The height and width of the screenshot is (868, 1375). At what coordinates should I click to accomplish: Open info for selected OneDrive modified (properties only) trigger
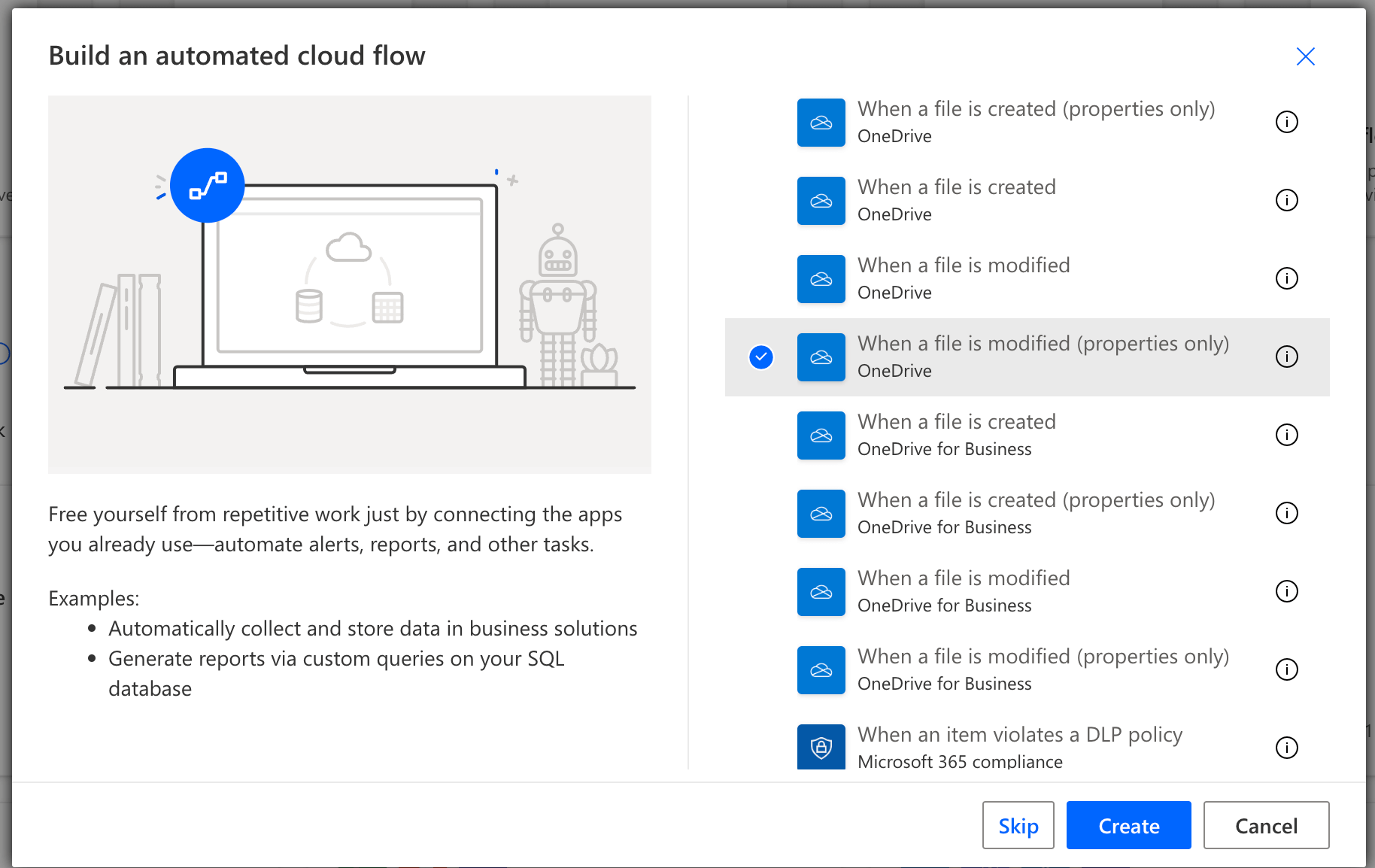[1287, 357]
